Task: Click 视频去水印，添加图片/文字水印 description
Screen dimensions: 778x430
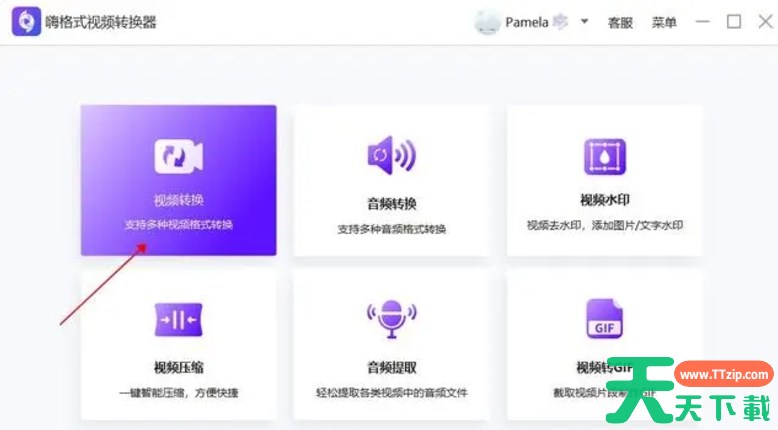Action: [605, 225]
